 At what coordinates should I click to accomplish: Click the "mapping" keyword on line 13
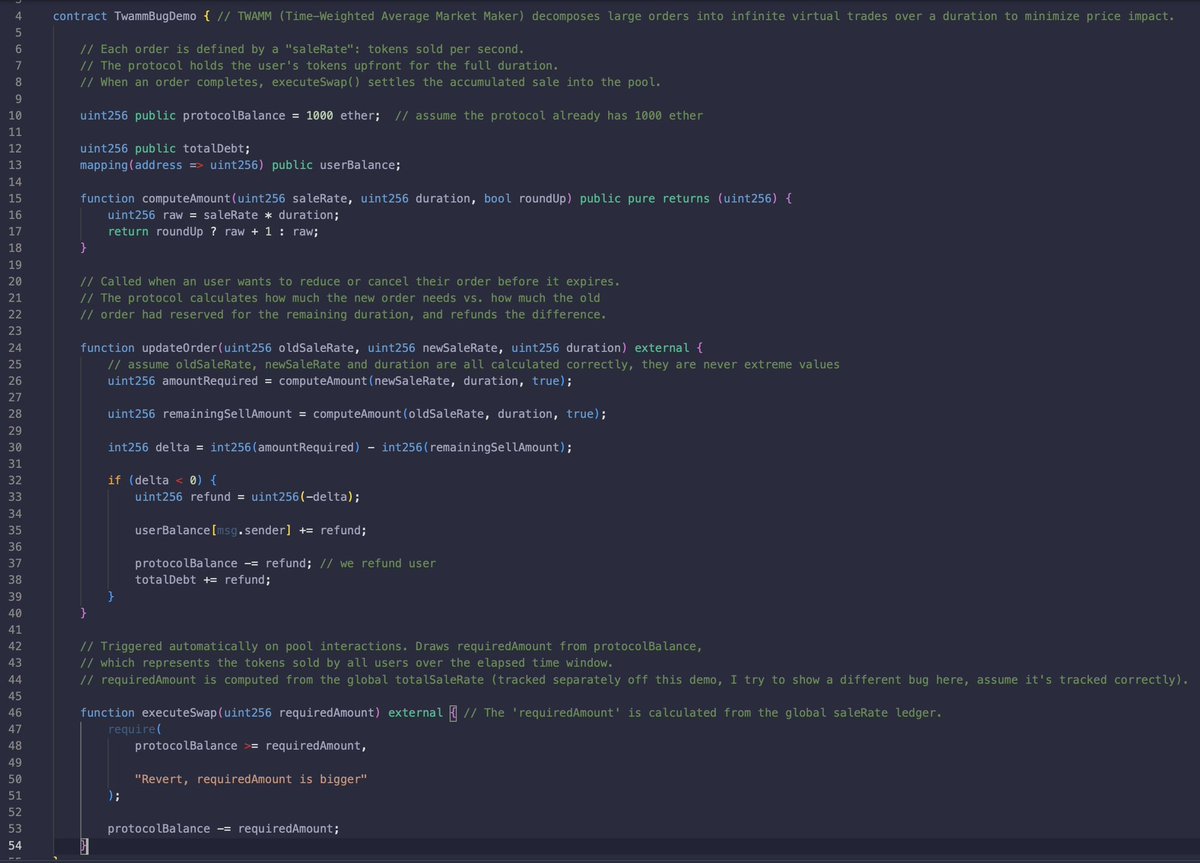click(104, 165)
